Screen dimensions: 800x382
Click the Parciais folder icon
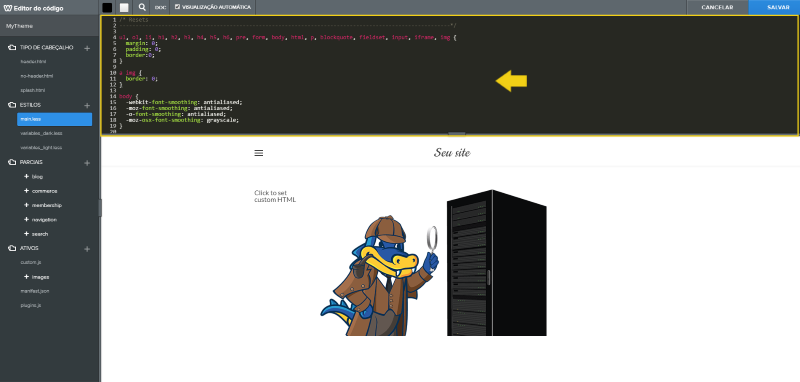tap(12, 162)
